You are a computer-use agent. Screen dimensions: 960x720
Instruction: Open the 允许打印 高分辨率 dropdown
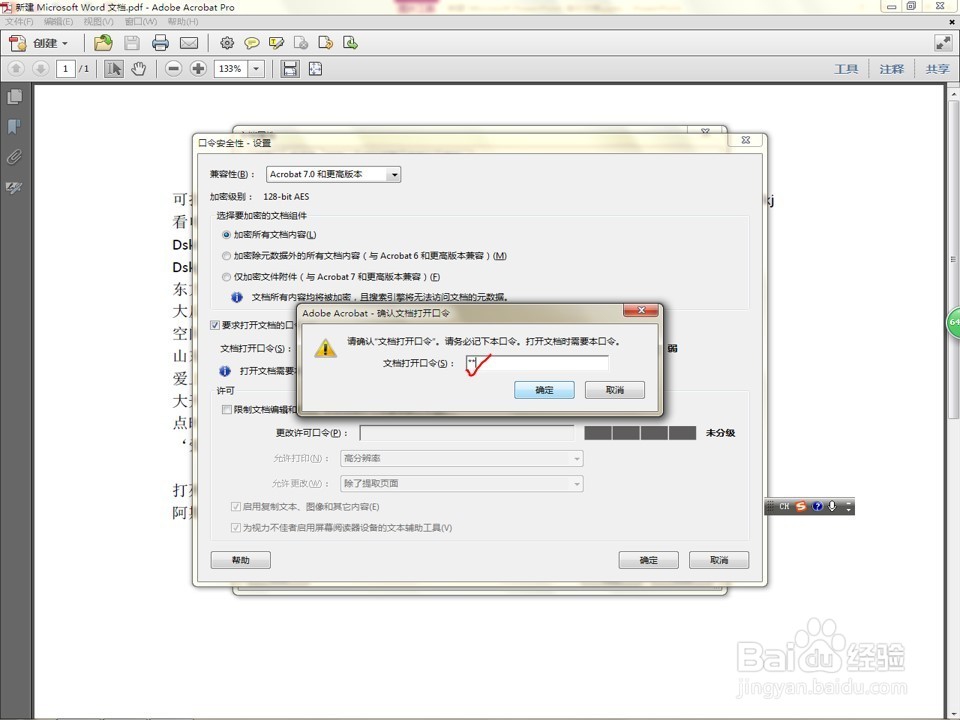(462, 458)
